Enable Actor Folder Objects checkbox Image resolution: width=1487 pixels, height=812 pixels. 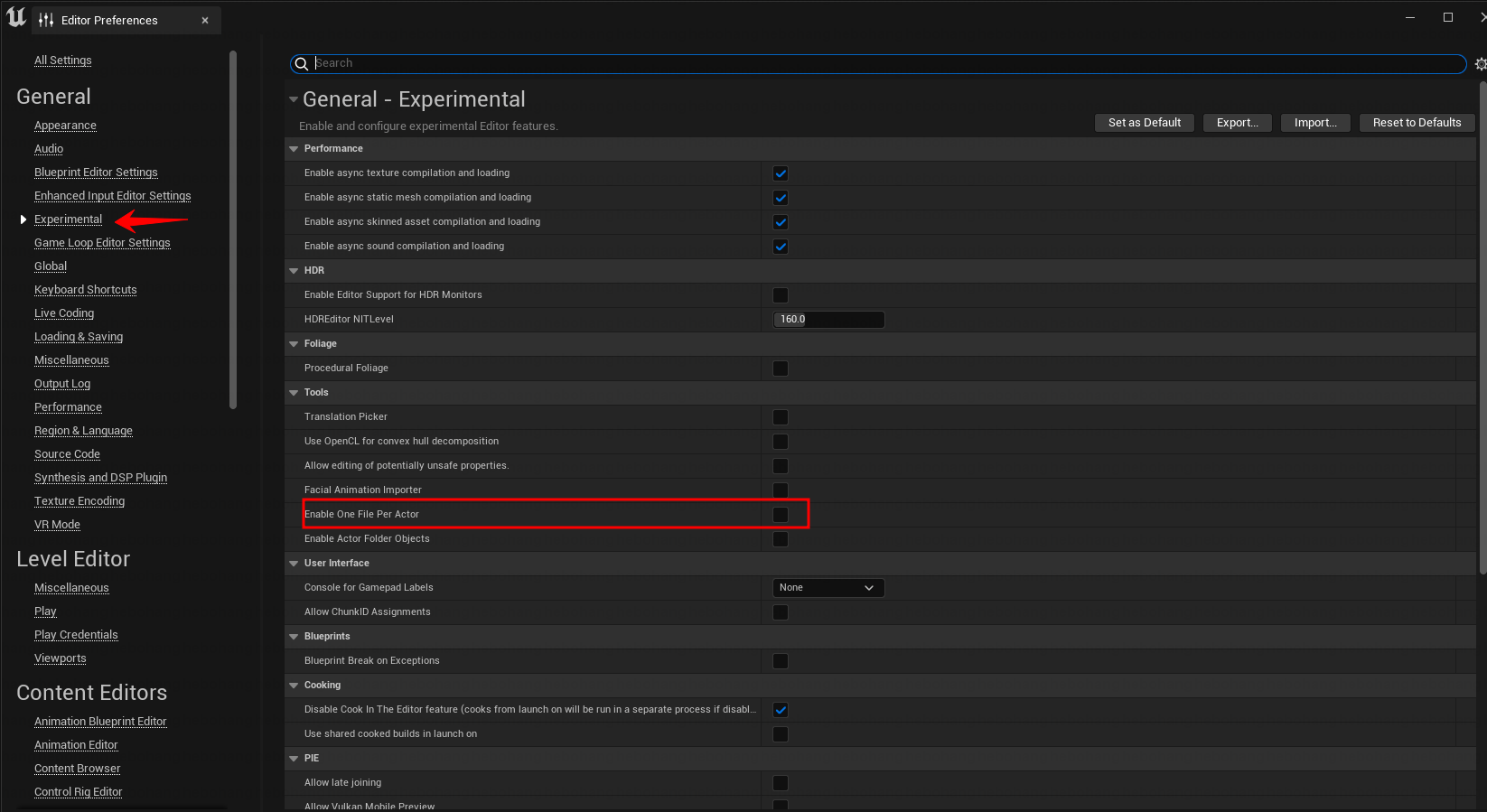(781, 539)
